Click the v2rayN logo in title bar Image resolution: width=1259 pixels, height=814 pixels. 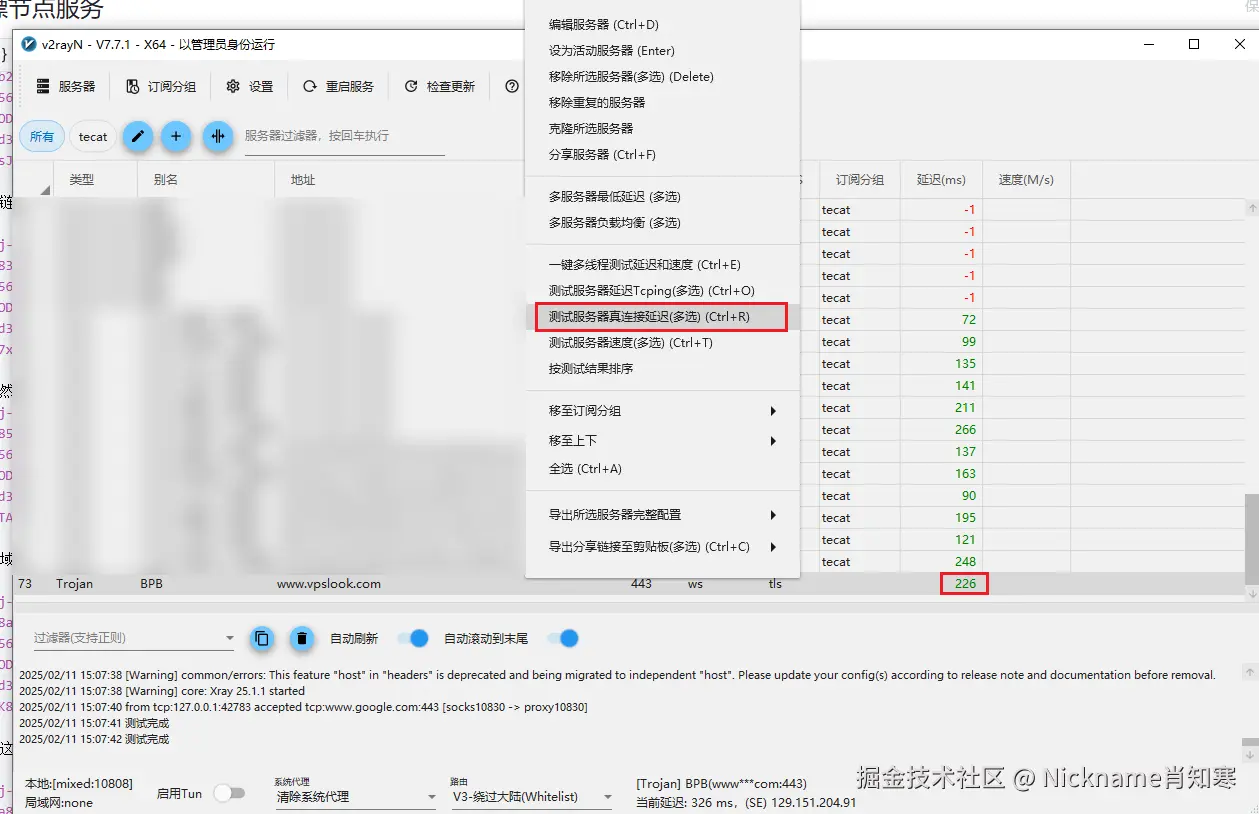click(x=29, y=44)
